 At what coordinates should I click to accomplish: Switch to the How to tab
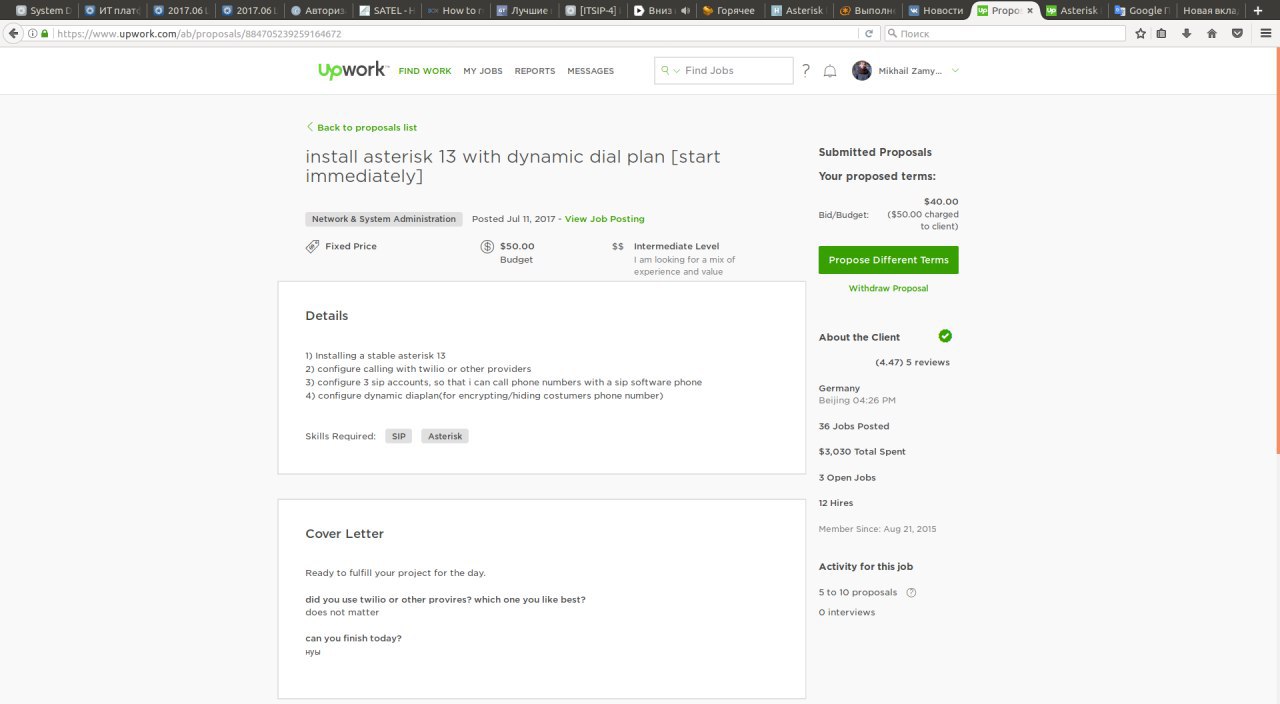tap(455, 10)
